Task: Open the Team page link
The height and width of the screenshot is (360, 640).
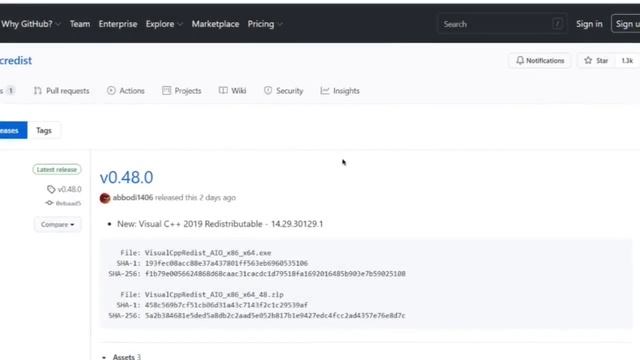Action: point(80,24)
